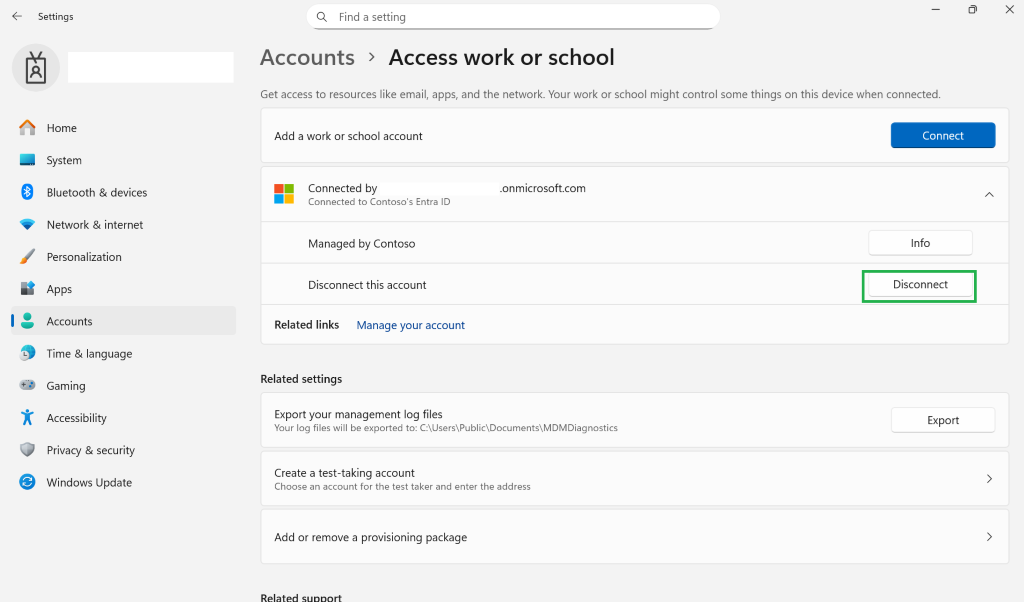
Task: Expand Create a test-taking account
Action: pos(635,479)
